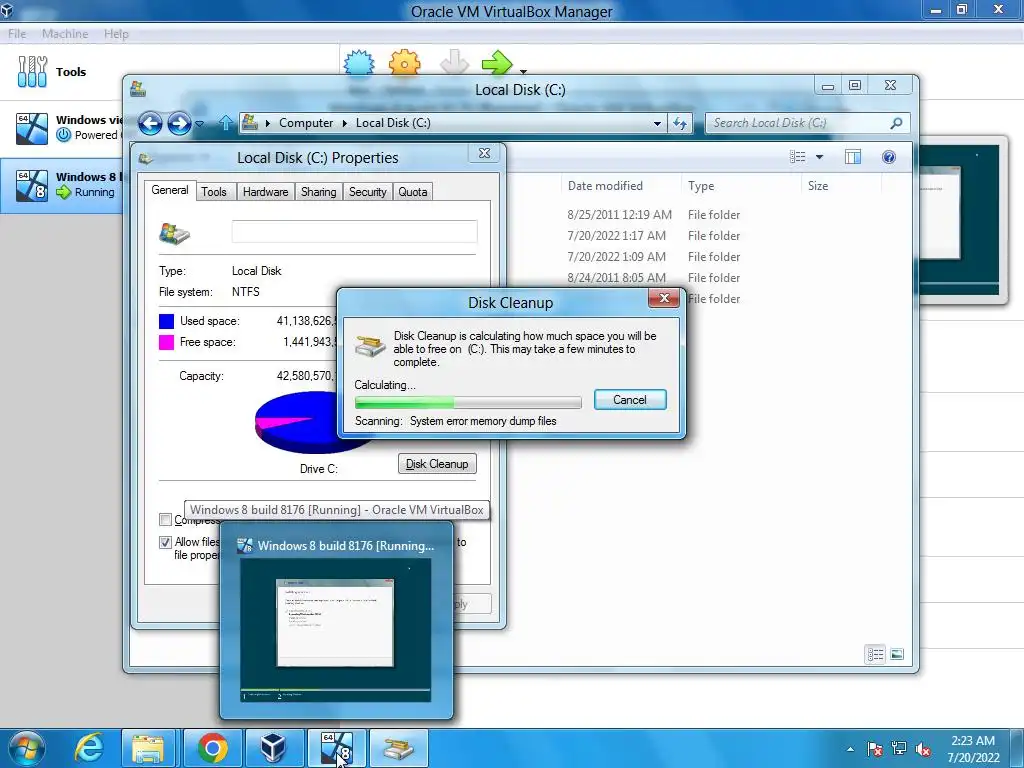Open Google Chrome from the taskbar
The width and height of the screenshot is (1024, 768).
click(x=212, y=748)
